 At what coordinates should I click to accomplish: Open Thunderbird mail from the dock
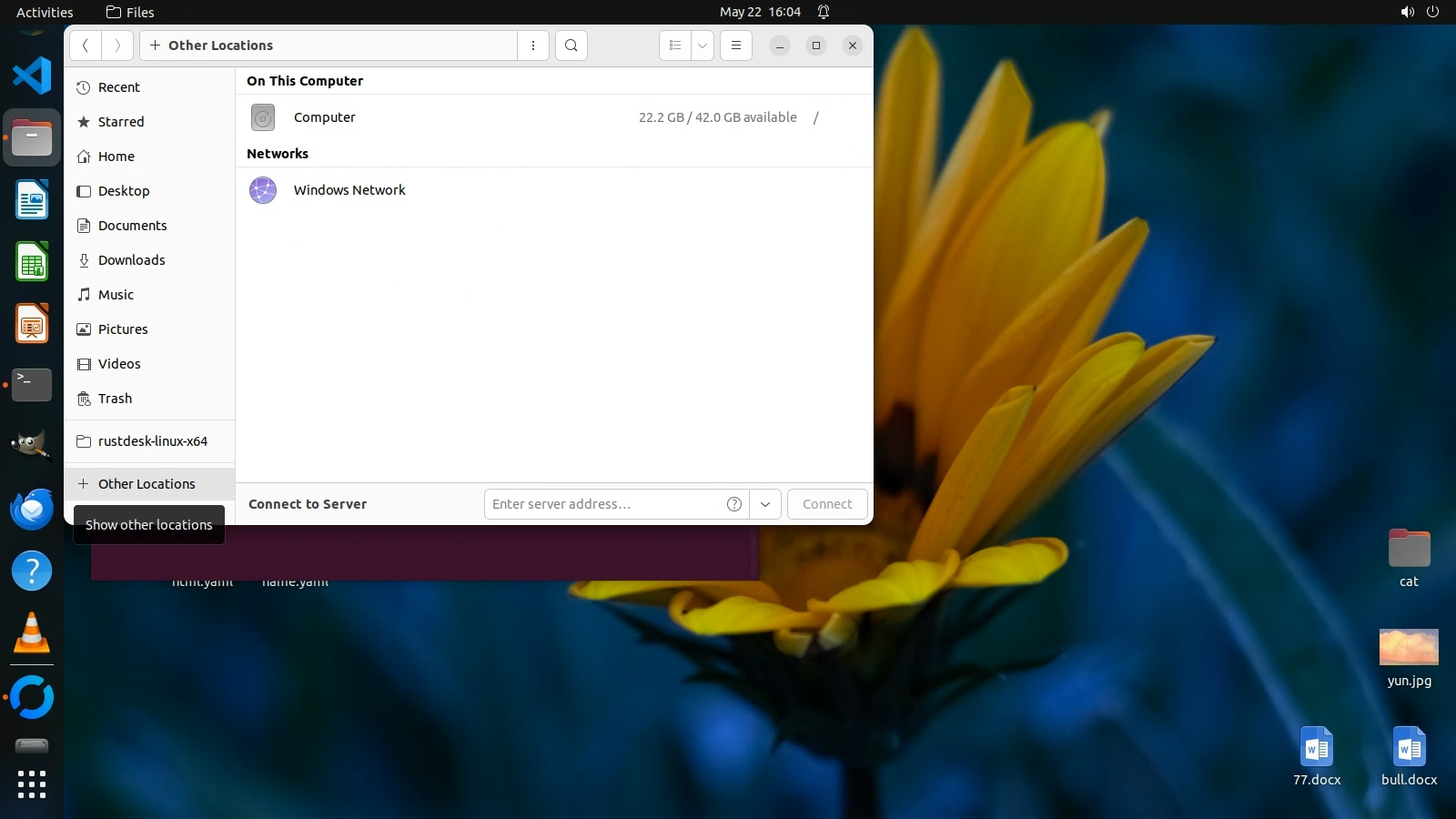32,509
